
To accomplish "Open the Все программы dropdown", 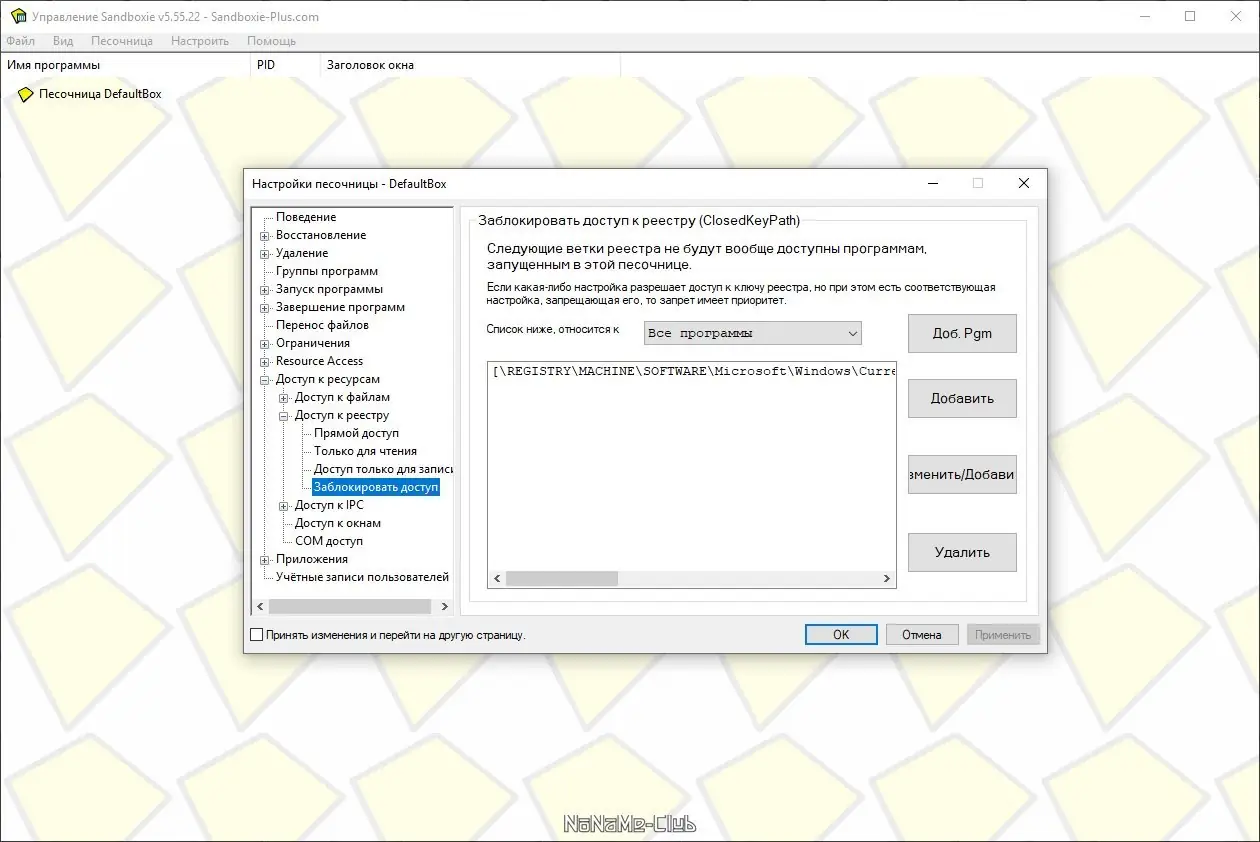I will pyautogui.click(x=753, y=333).
